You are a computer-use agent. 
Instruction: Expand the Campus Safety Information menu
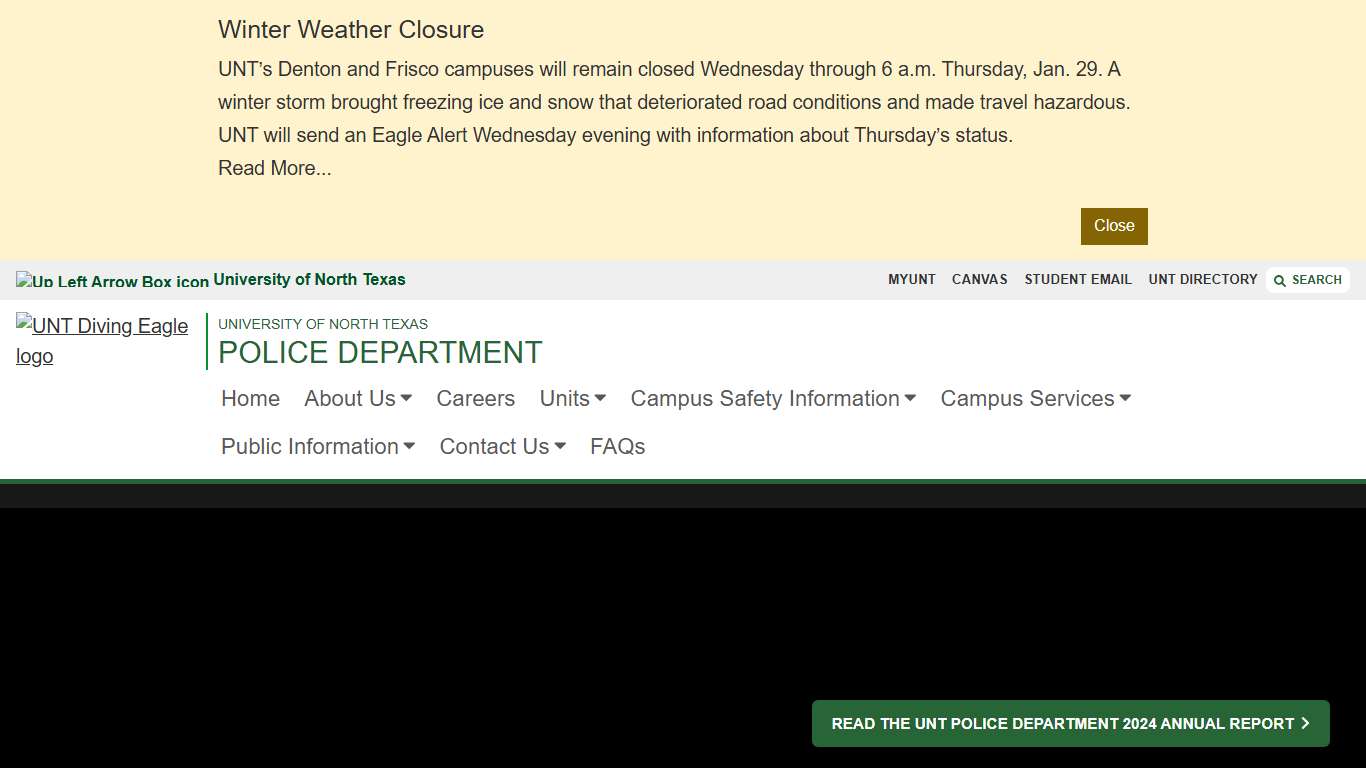(773, 398)
